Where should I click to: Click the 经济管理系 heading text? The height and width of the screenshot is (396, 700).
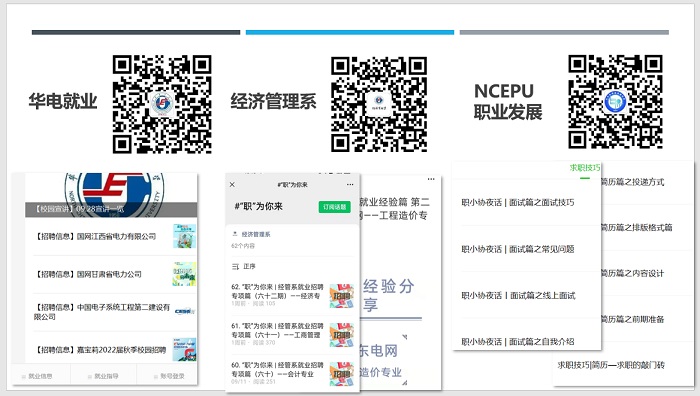[273, 101]
